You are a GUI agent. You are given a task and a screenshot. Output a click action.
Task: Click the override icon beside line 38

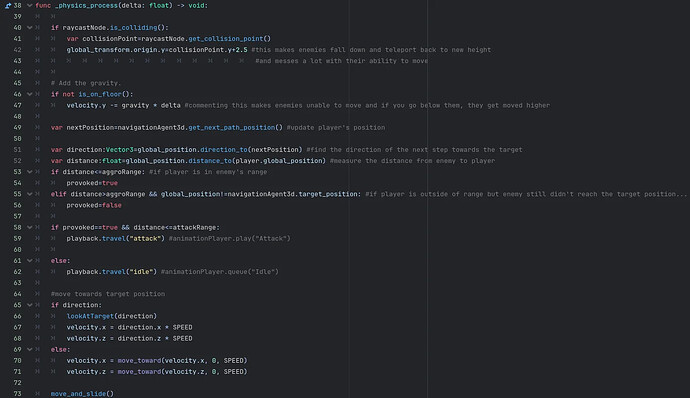[8, 6]
